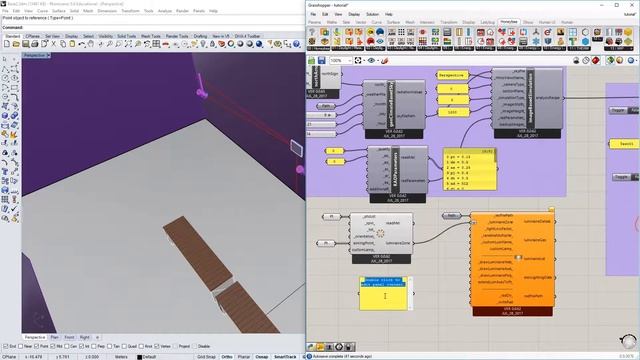The height and width of the screenshot is (360, 640).
Task: Switch to the Mesh Tools tab in Rhino
Action: [x=151, y=36]
